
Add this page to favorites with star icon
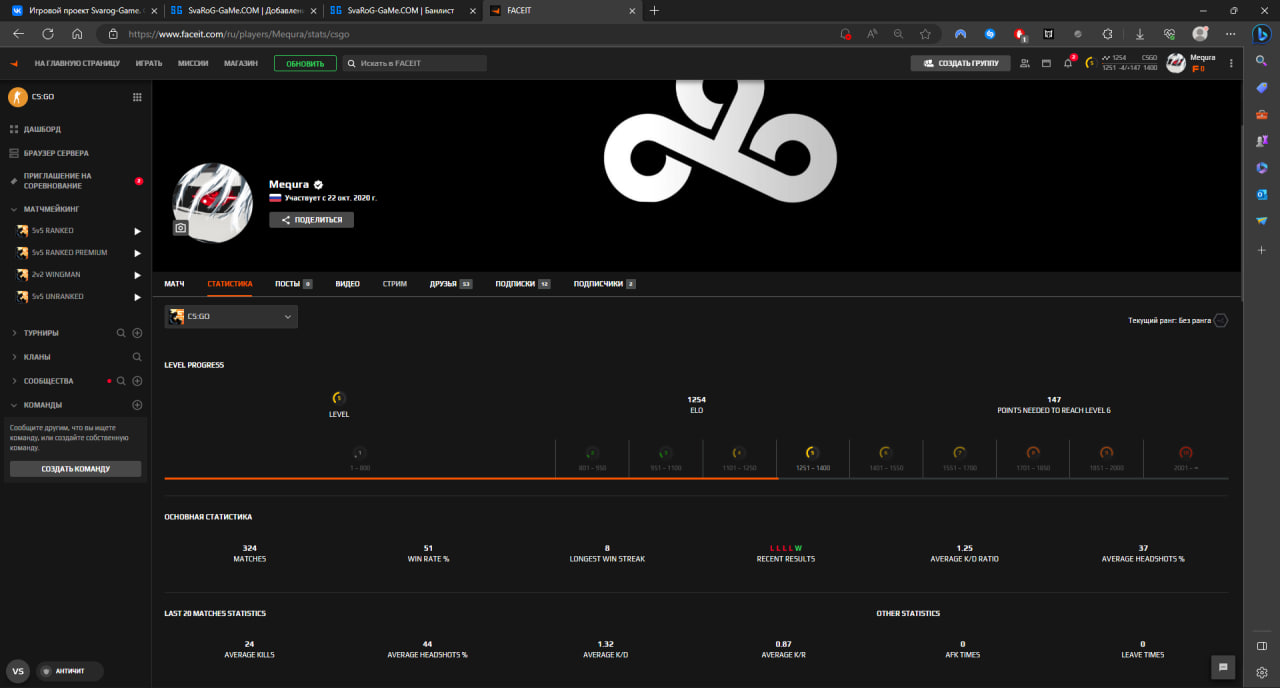pyautogui.click(x=925, y=34)
